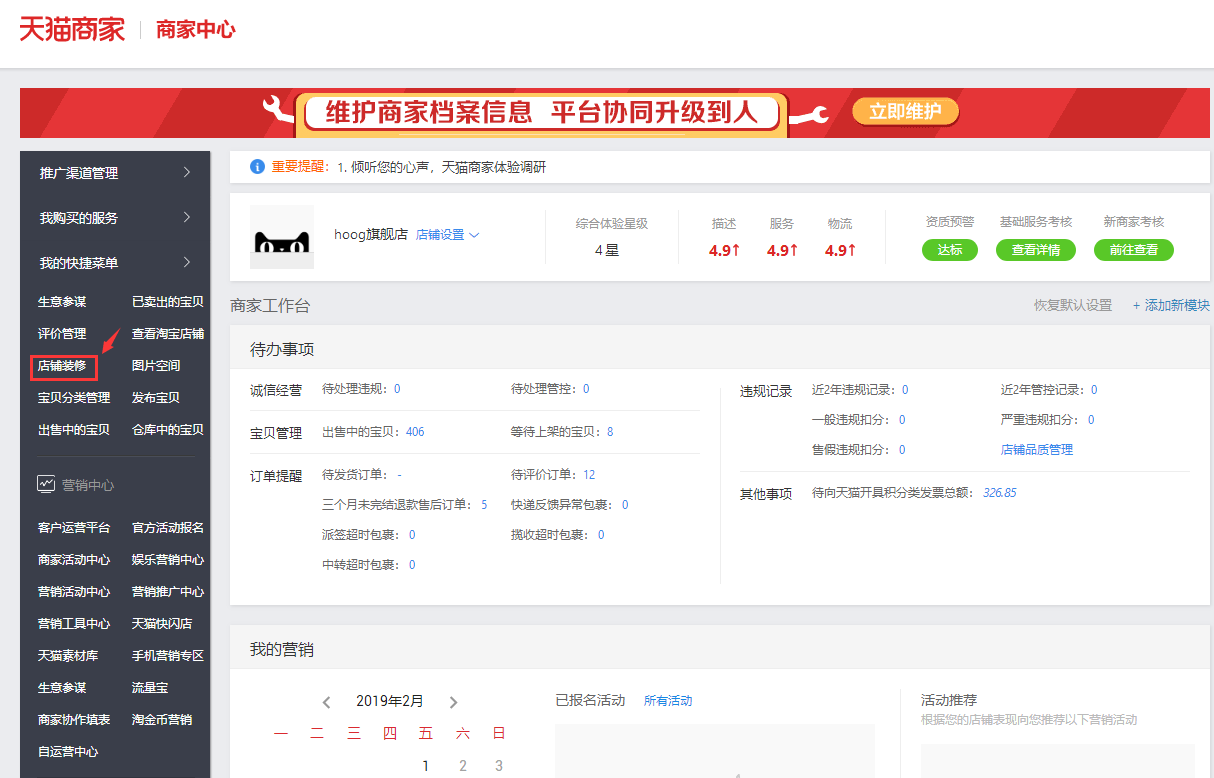
Task: Expand 我的快捷菜单 section
Action: [115, 263]
